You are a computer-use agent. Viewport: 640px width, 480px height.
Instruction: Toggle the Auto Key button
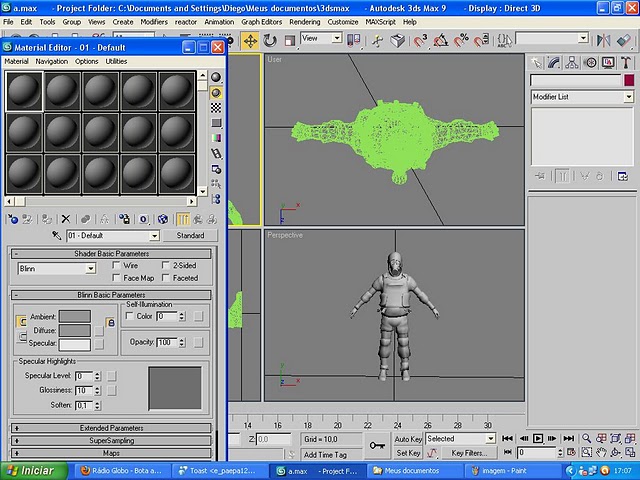click(408, 439)
